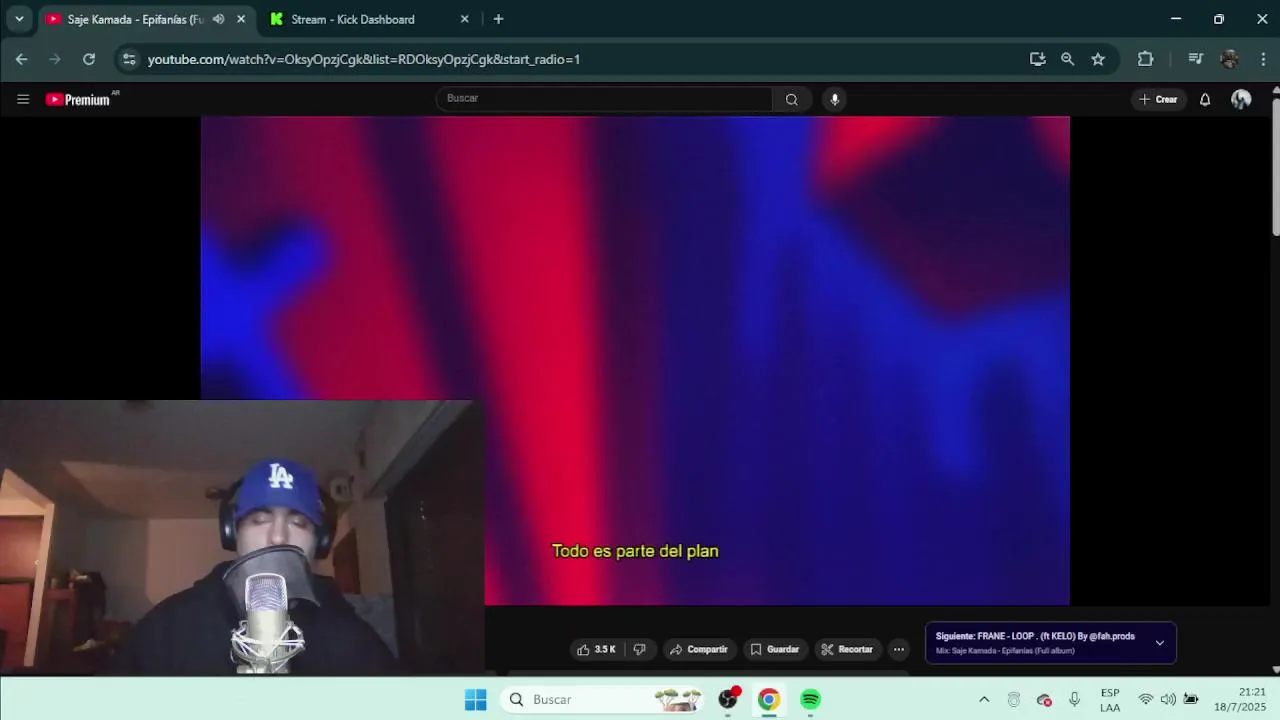Click the Guardar save button
This screenshot has height=720, width=1280.
pyautogui.click(x=775, y=650)
